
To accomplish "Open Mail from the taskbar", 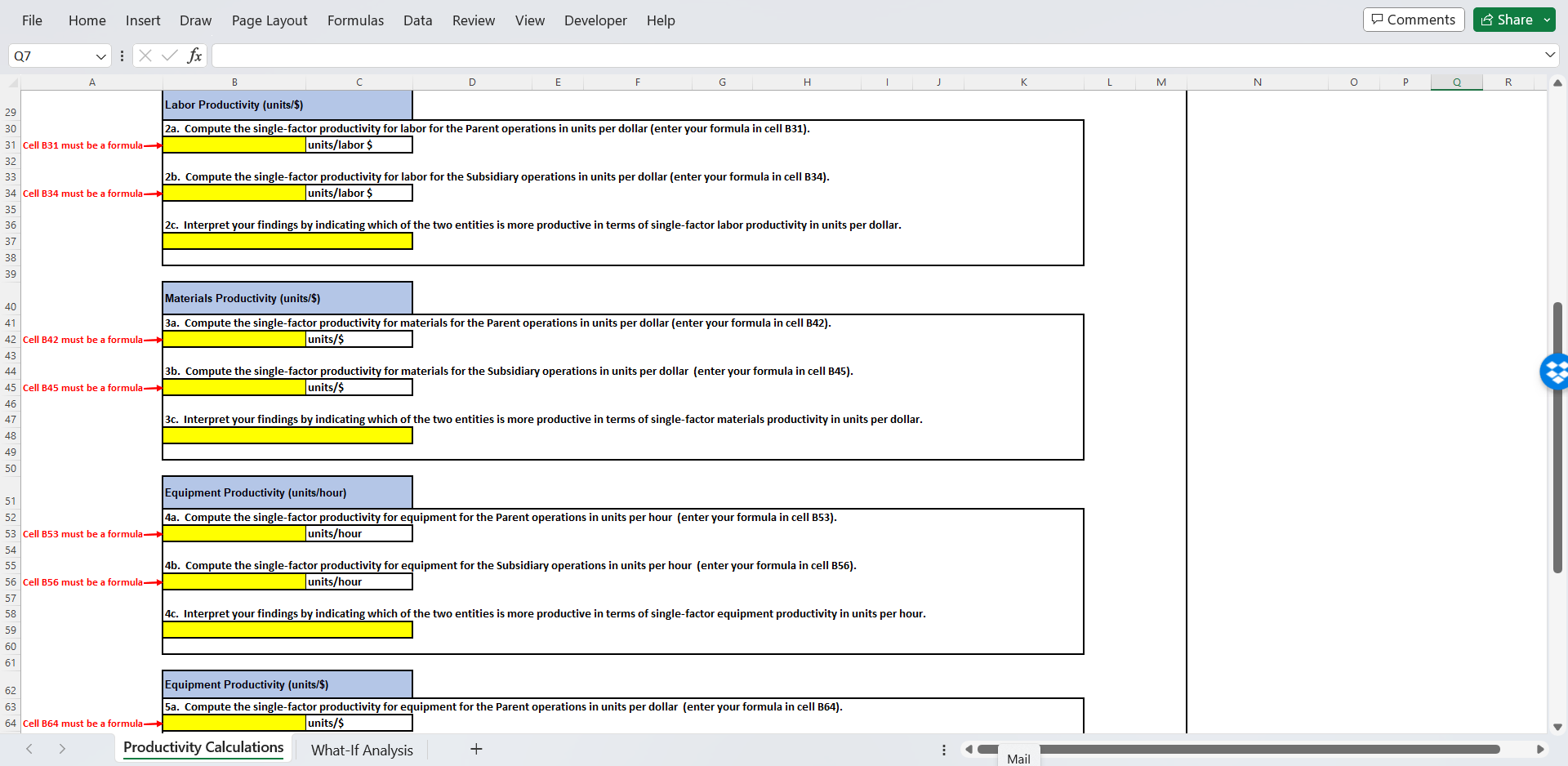I will [1018, 758].
